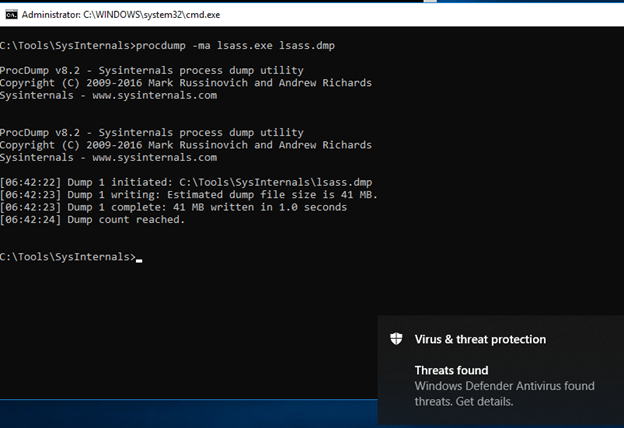Click the final C:\Tools\SysInternals> prompt with the cursor
The height and width of the screenshot is (428, 624).
tap(71, 257)
